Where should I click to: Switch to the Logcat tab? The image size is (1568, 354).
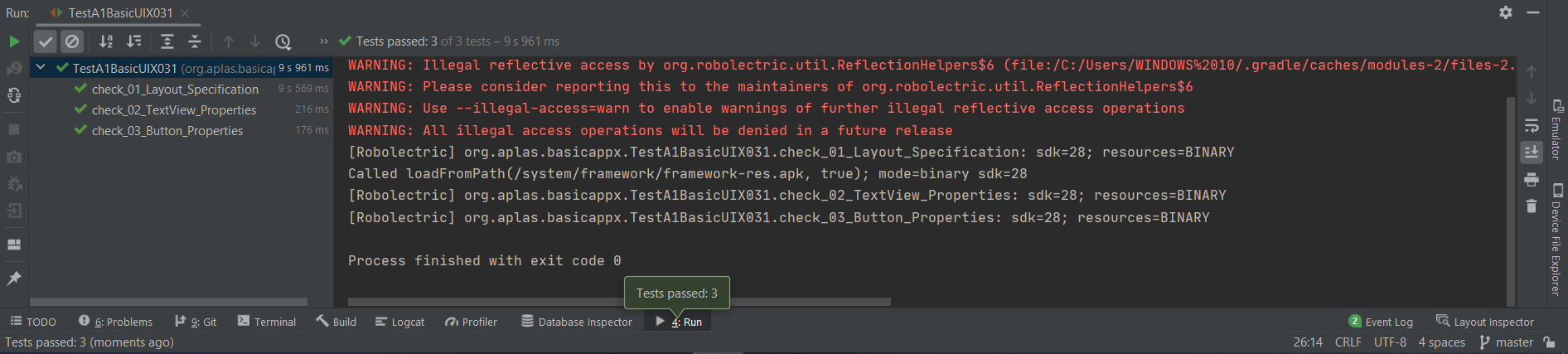tap(399, 322)
